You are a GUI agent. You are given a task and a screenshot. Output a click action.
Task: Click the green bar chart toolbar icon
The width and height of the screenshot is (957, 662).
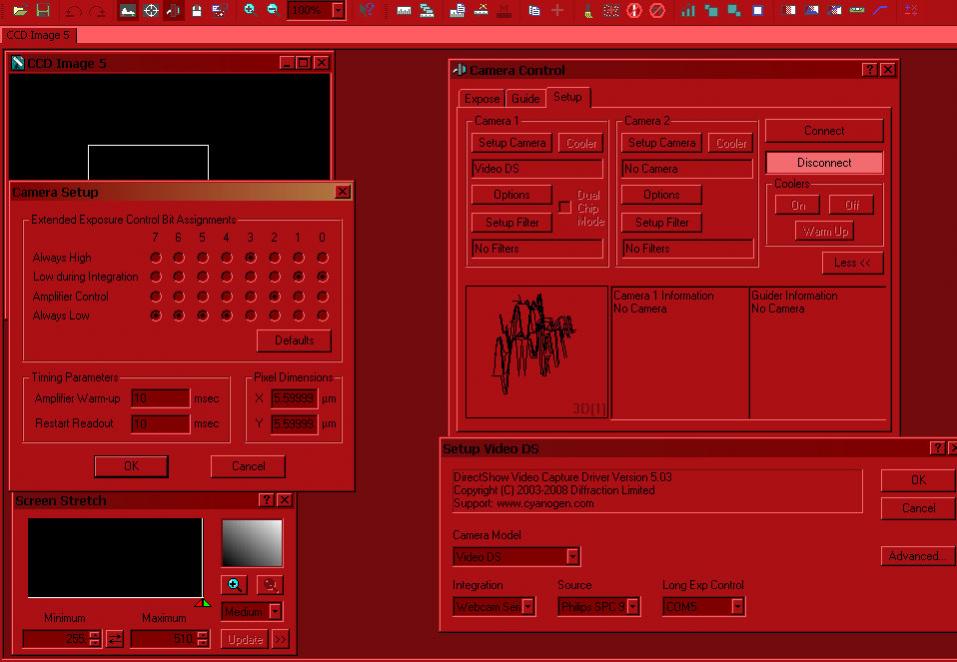[x=688, y=10]
